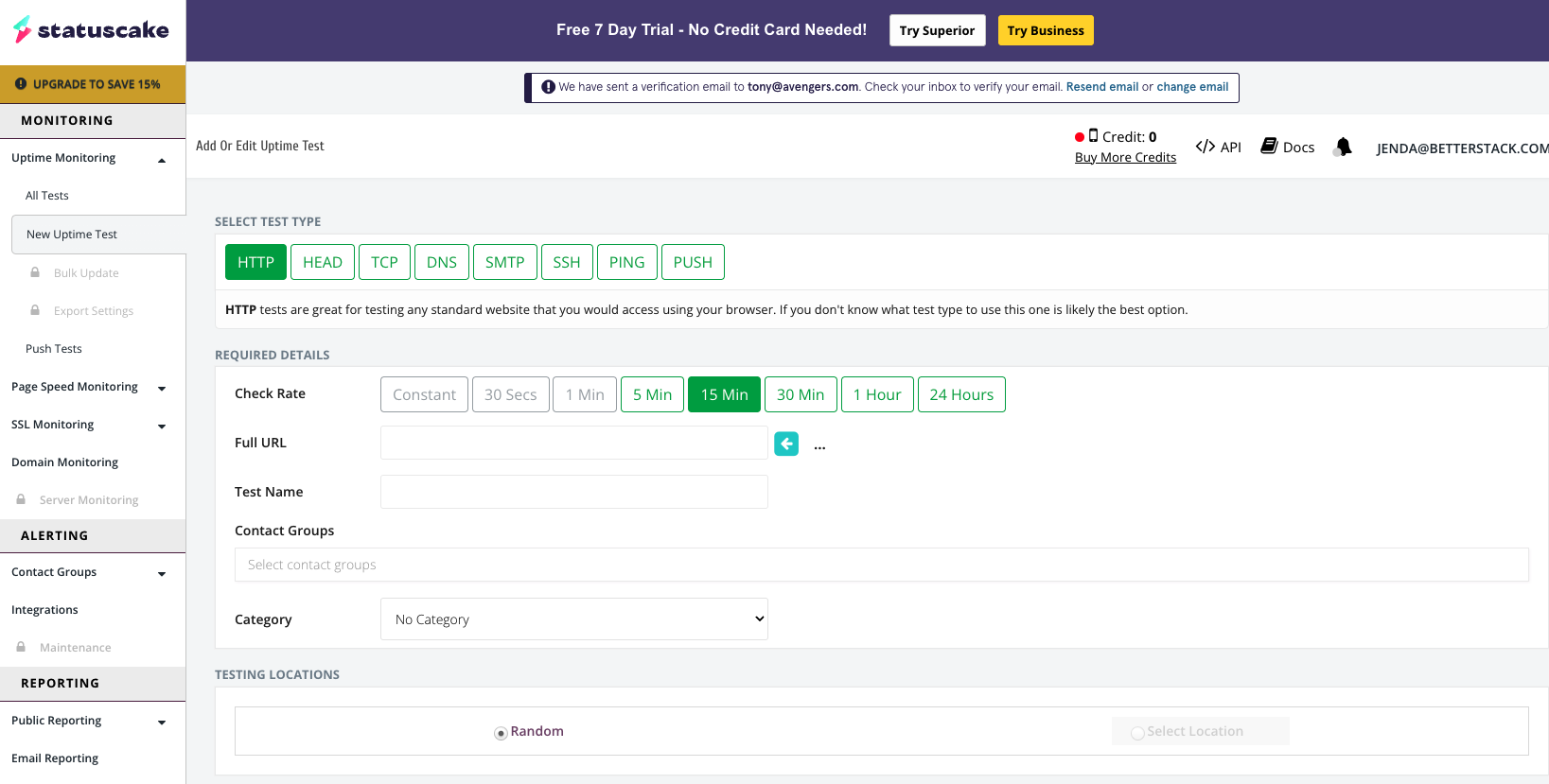This screenshot has width=1549, height=784.
Task: Click the StatusCake logo
Action: [x=92, y=30]
